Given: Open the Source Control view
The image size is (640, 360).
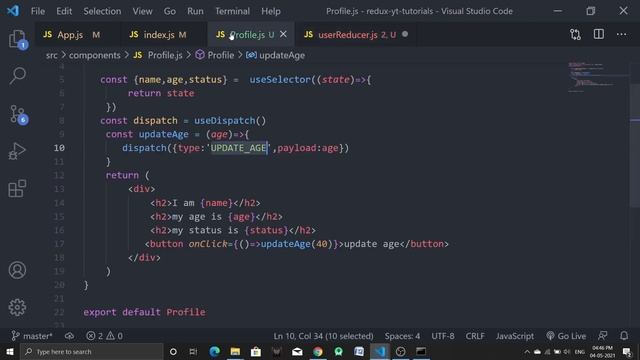Looking at the screenshot, I should click(x=17, y=114).
